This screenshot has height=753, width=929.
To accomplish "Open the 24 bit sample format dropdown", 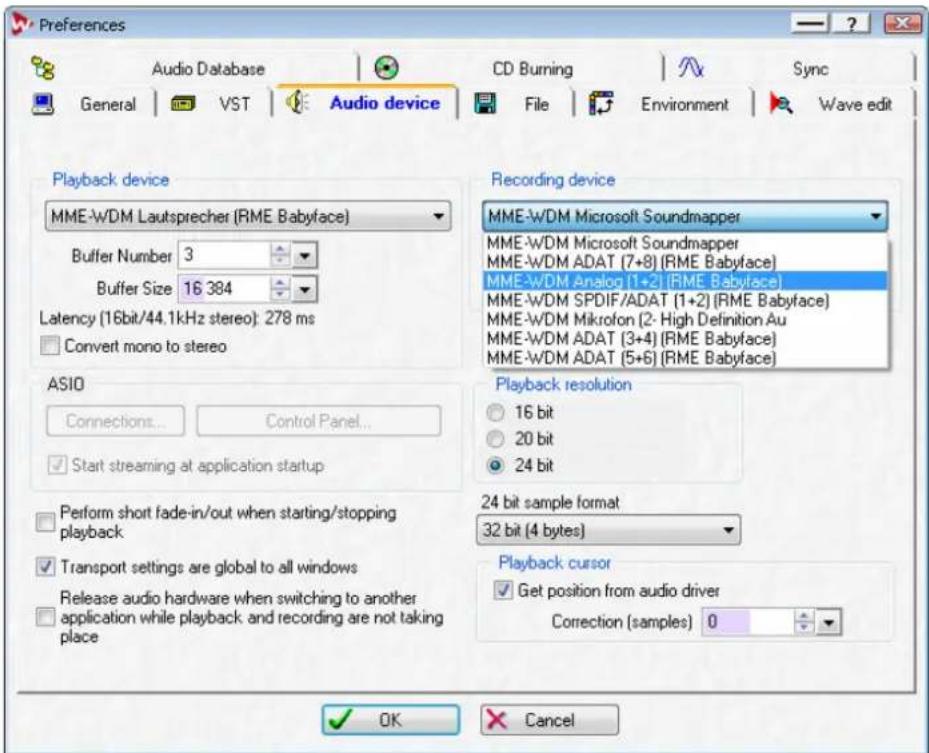I will pos(608,530).
